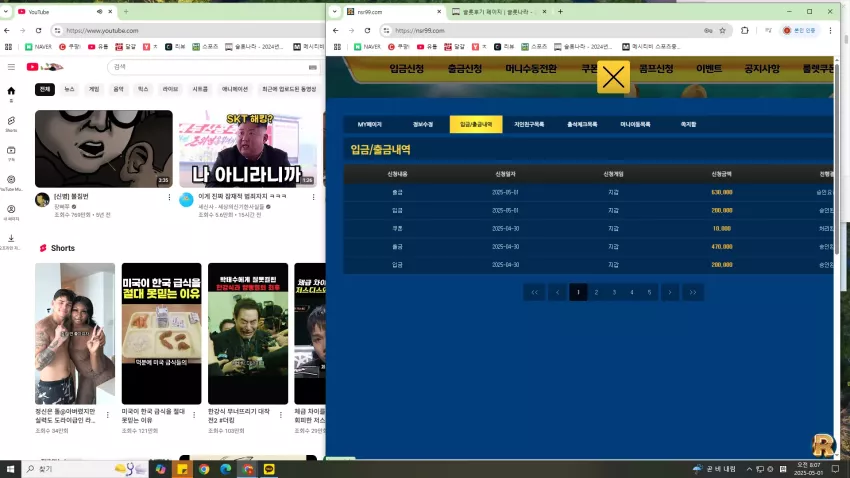The image size is (850, 478).
Task: Open Shorts in YouTube sidebar
Action: [x=11, y=124]
